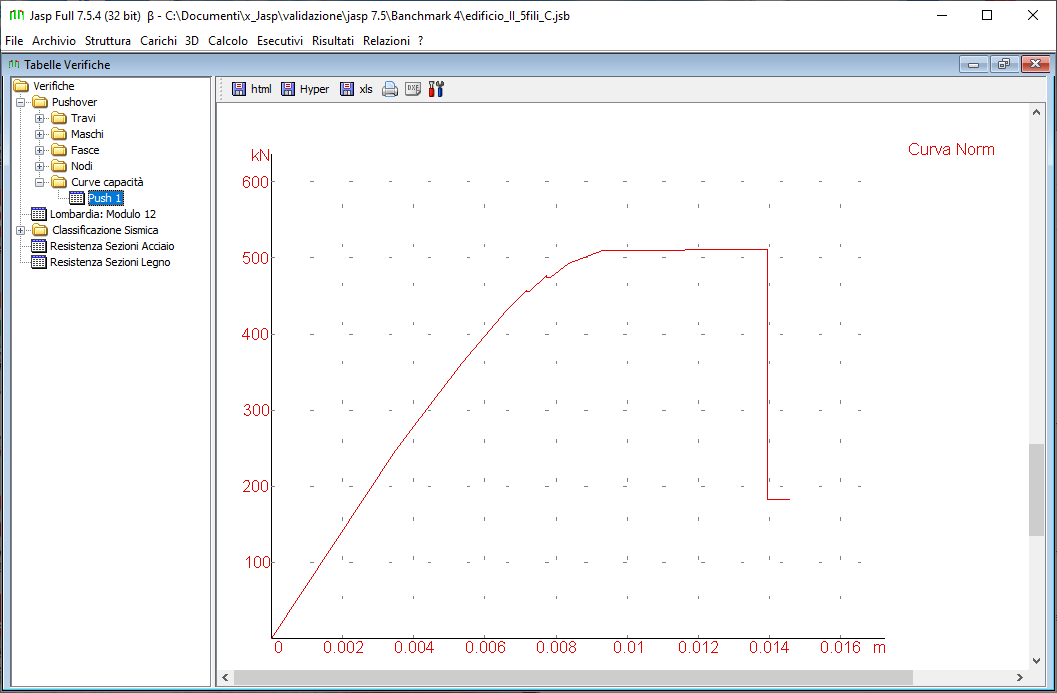The width and height of the screenshot is (1057, 693).
Task: Select the Verifiche root folder icon
Action: pos(21,86)
